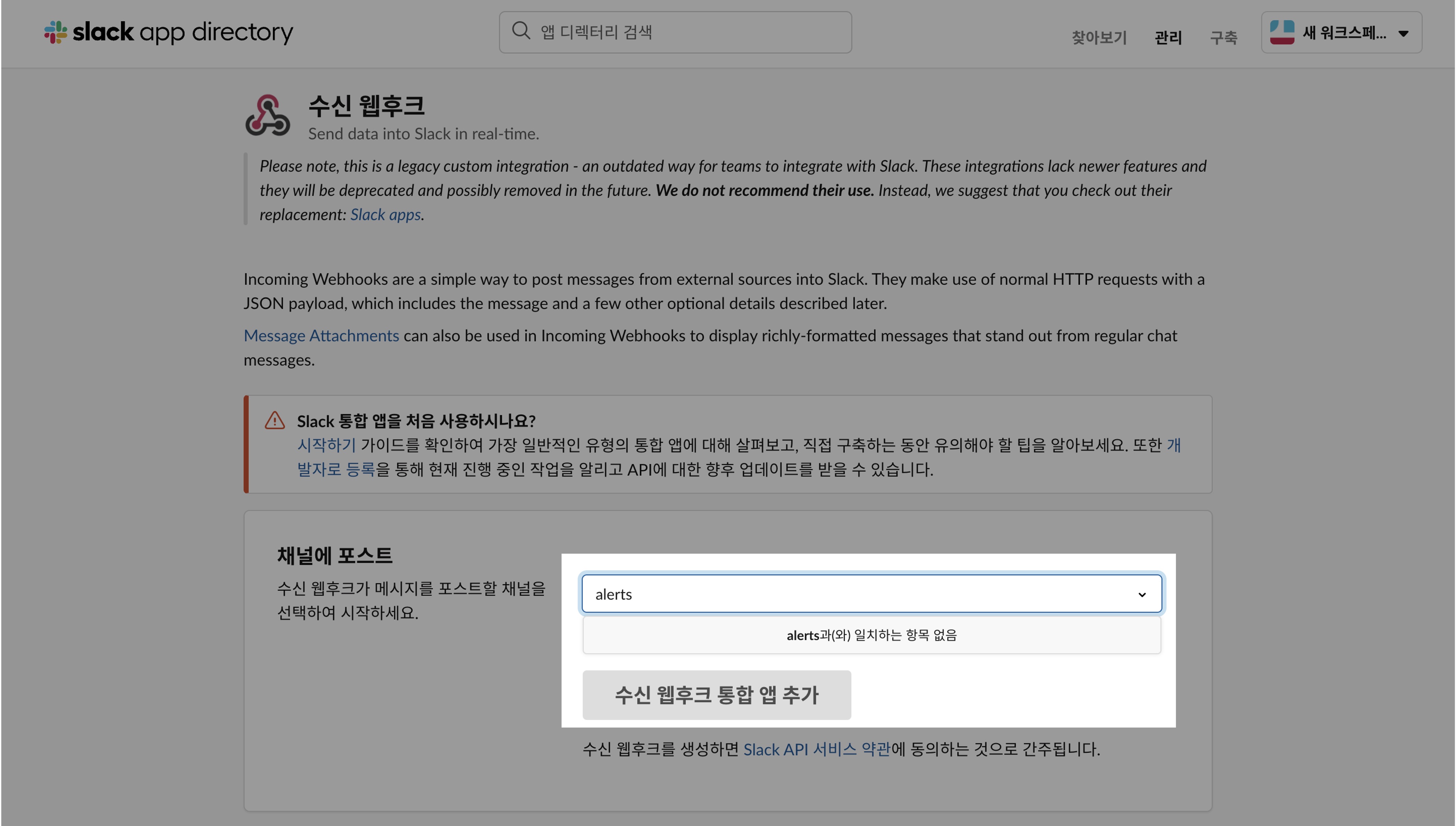Expand the channel select chevron
Image resolution: width=1456 pixels, height=826 pixels.
1142,594
